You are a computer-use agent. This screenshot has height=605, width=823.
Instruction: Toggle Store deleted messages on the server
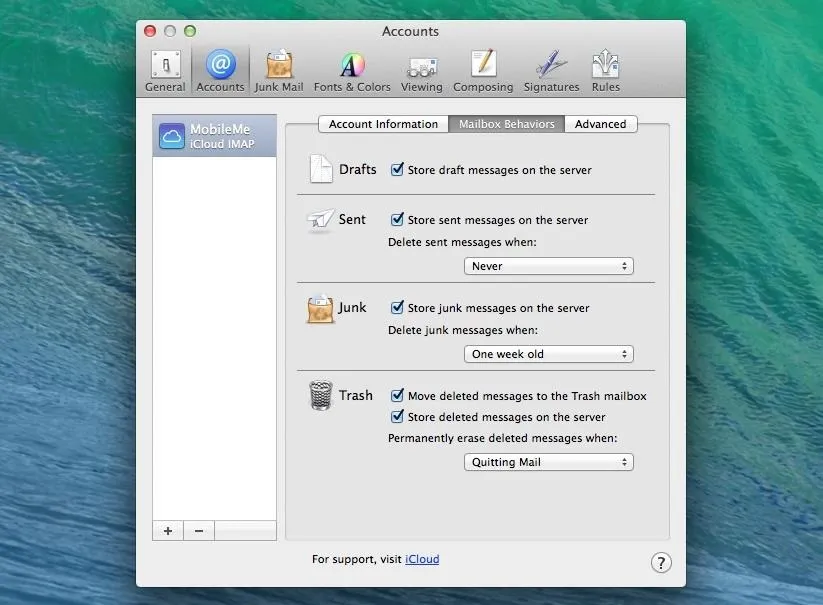[397, 417]
